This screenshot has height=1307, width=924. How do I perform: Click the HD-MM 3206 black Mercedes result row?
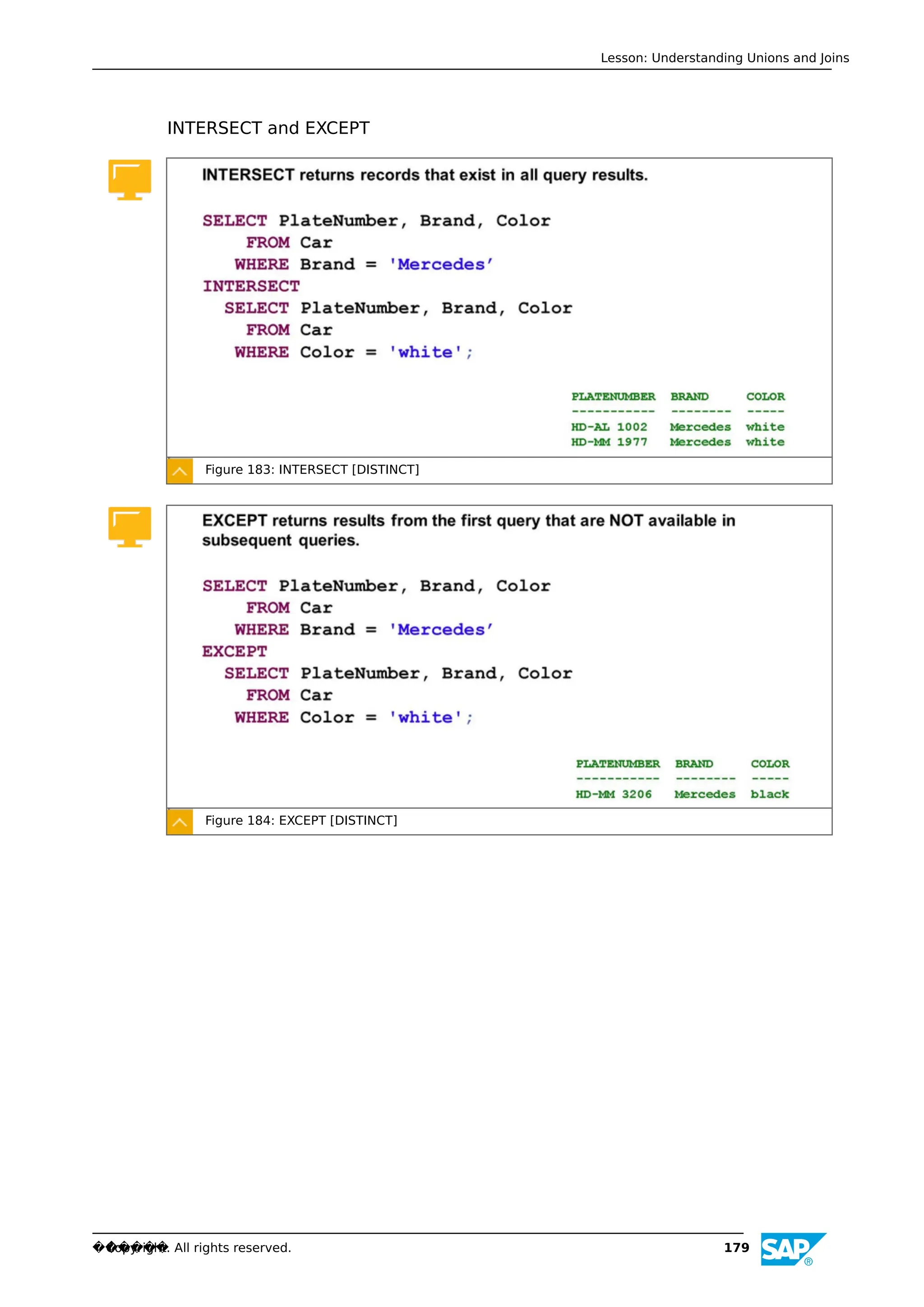point(681,794)
